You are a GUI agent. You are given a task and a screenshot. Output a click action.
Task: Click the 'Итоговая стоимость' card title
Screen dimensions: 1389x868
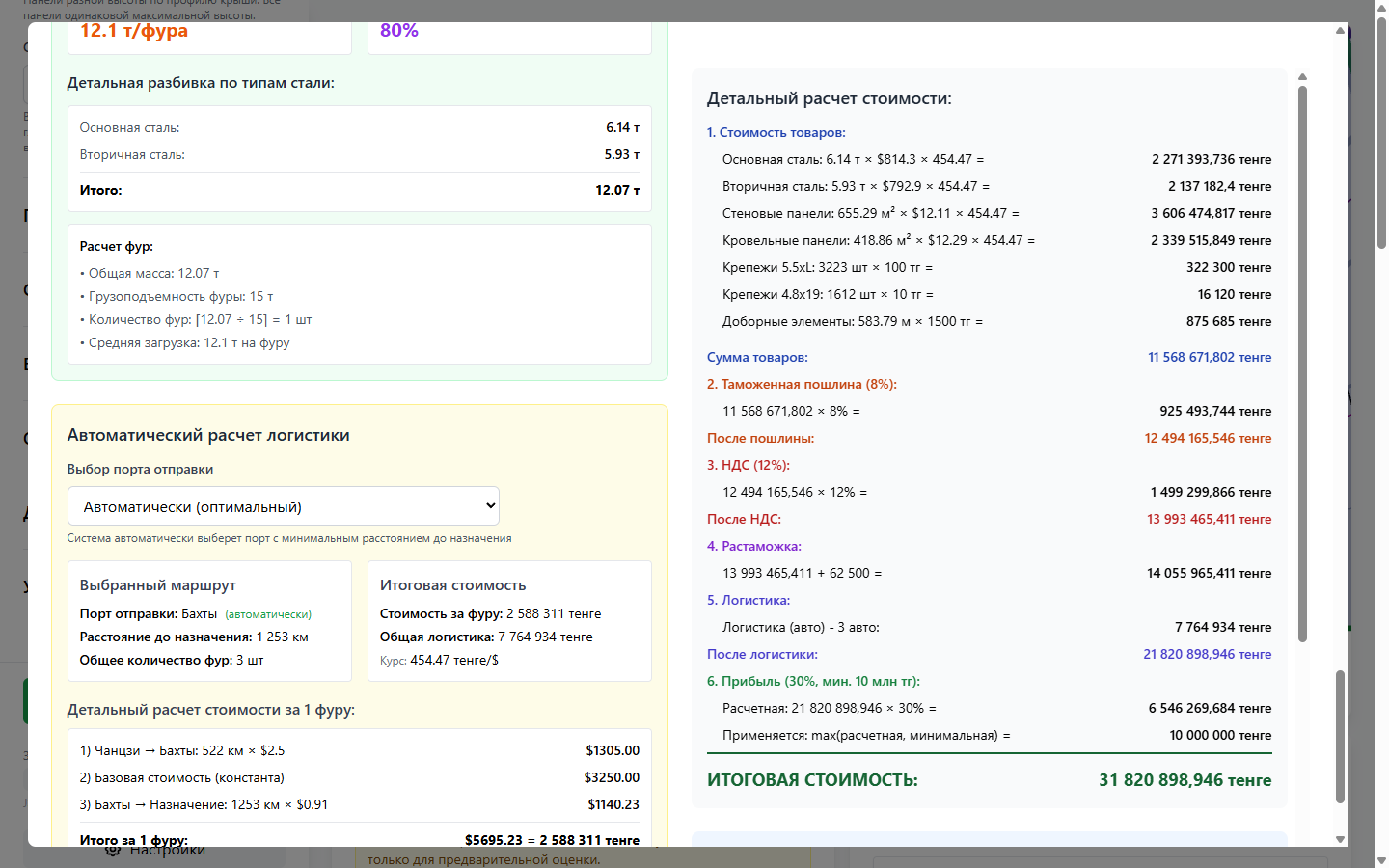click(x=453, y=585)
